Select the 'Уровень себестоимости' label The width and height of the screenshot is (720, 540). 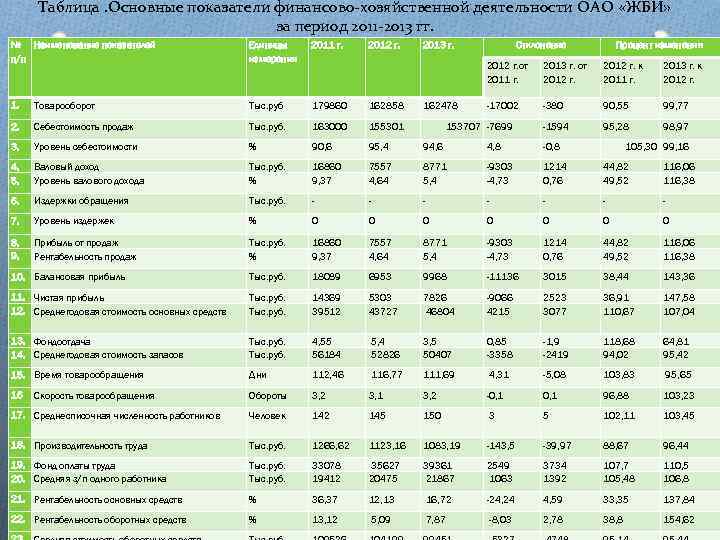point(85,147)
